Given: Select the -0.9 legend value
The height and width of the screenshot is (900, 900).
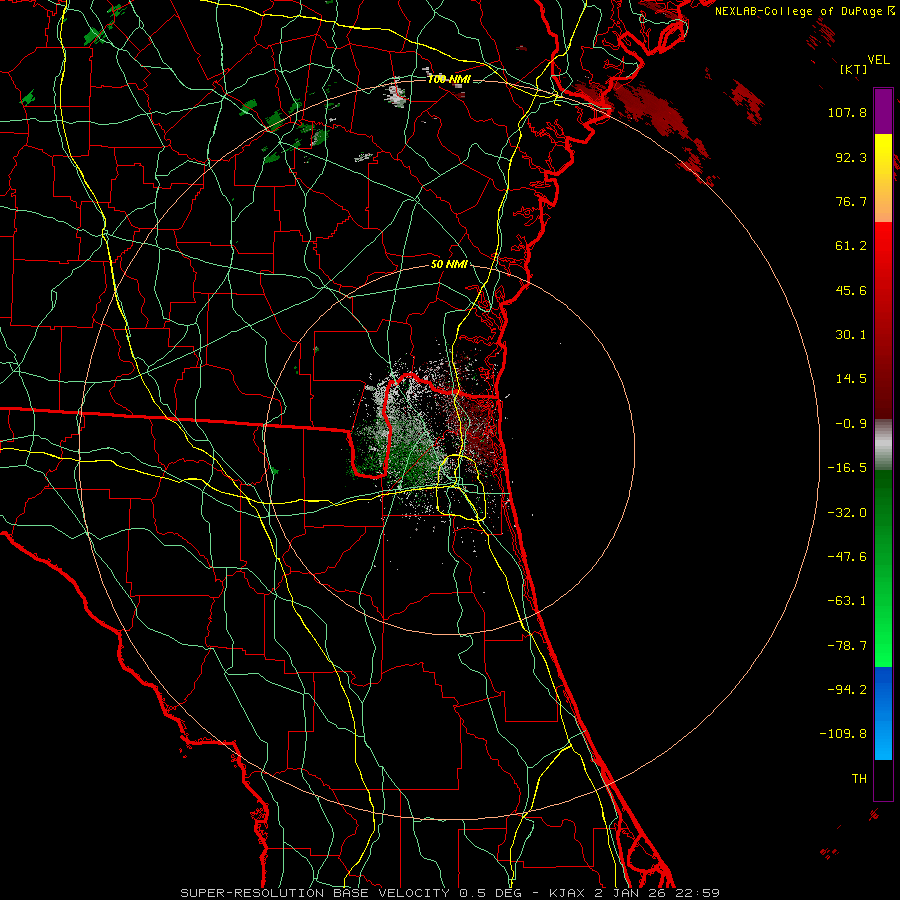Looking at the screenshot, I should (x=851, y=424).
